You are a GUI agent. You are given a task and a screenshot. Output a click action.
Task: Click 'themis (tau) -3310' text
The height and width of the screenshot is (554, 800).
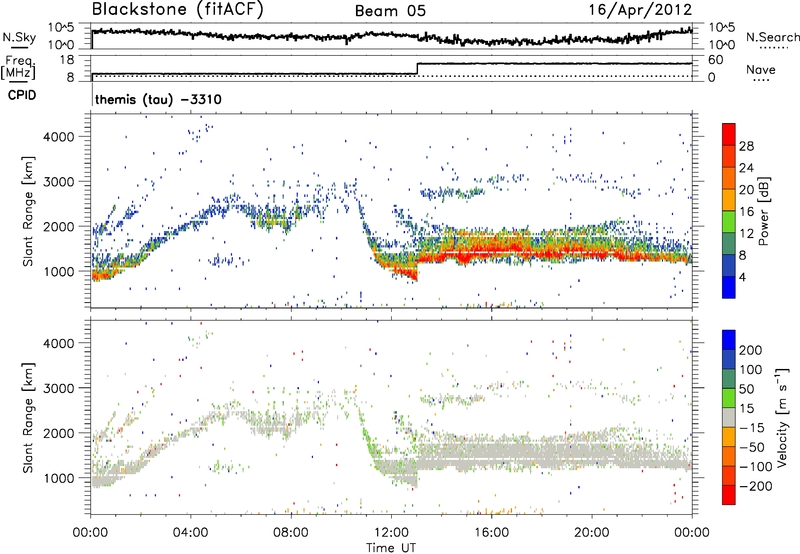point(158,99)
